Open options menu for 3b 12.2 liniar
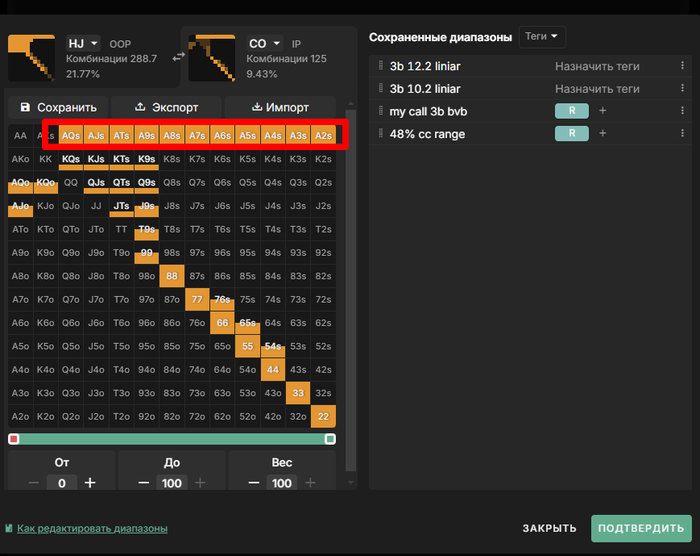The width and height of the screenshot is (700, 556). pos(682,66)
